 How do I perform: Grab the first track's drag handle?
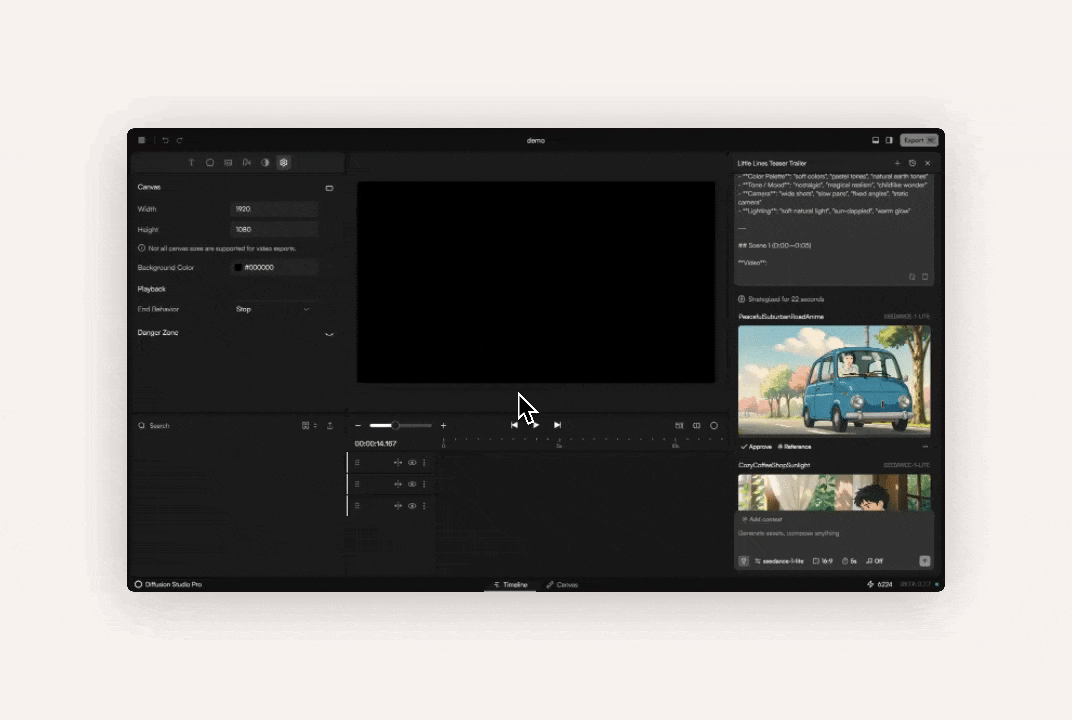point(357,463)
